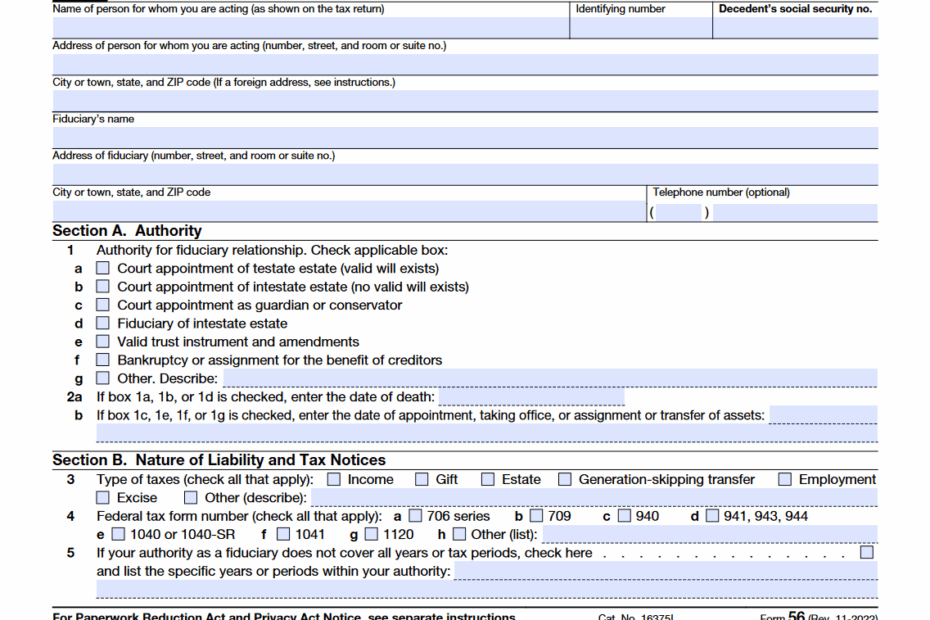Check box 1c for guardian or conservator appointment
Screen dimensions: 930x620
tap(102, 304)
